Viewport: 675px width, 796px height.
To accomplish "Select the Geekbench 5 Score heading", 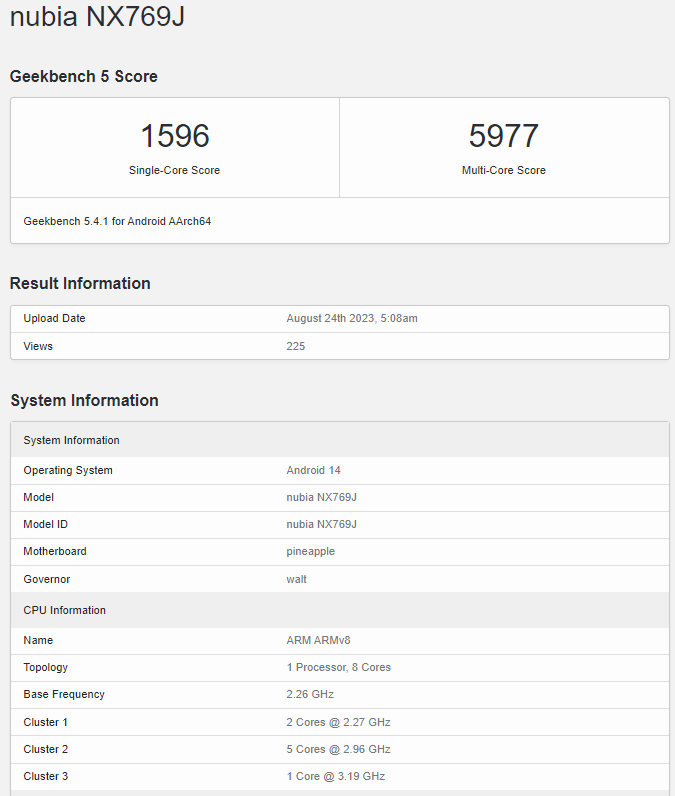I will 84,76.
